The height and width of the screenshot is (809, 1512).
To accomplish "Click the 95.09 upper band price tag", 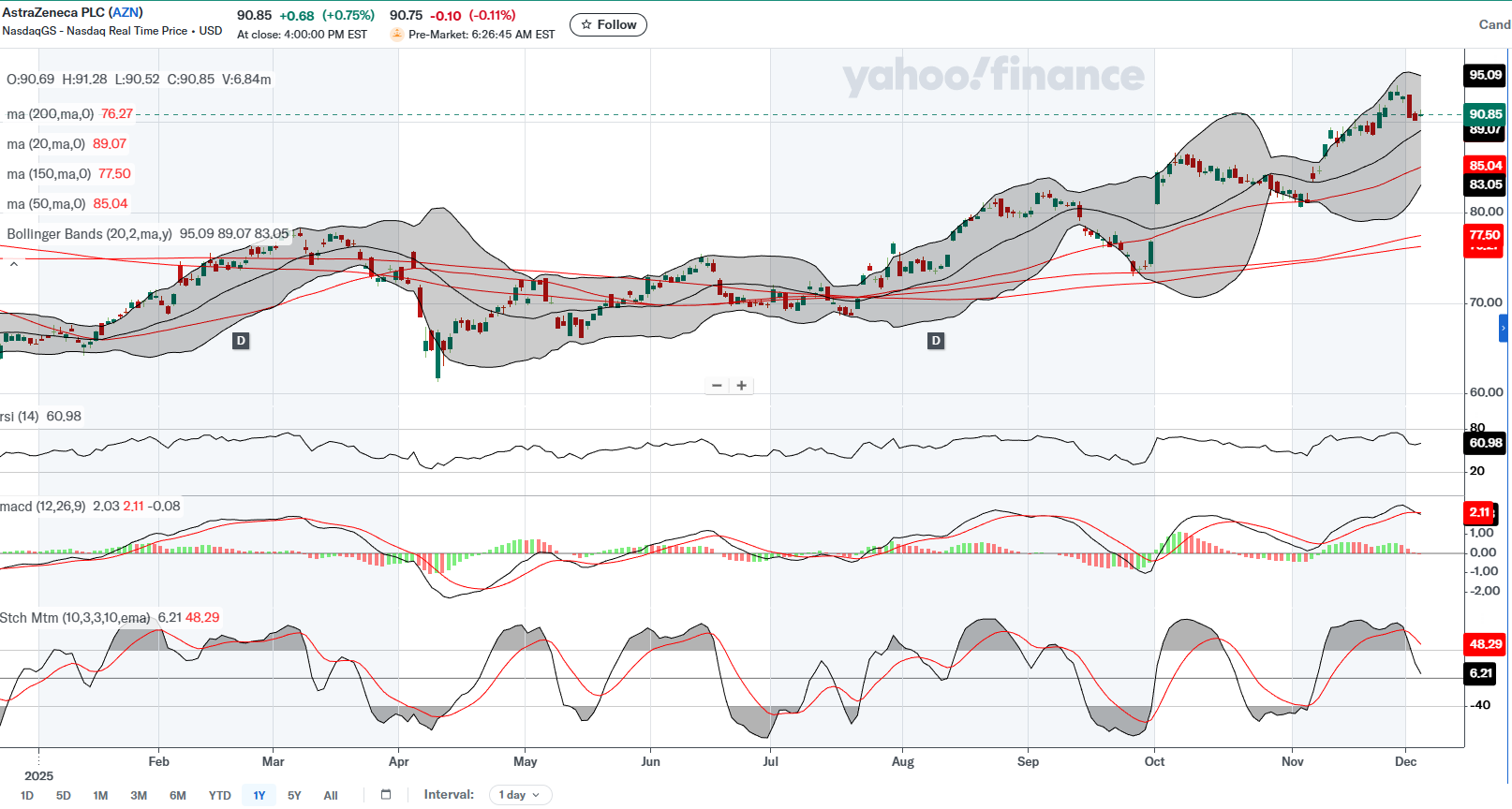I will (1485, 75).
